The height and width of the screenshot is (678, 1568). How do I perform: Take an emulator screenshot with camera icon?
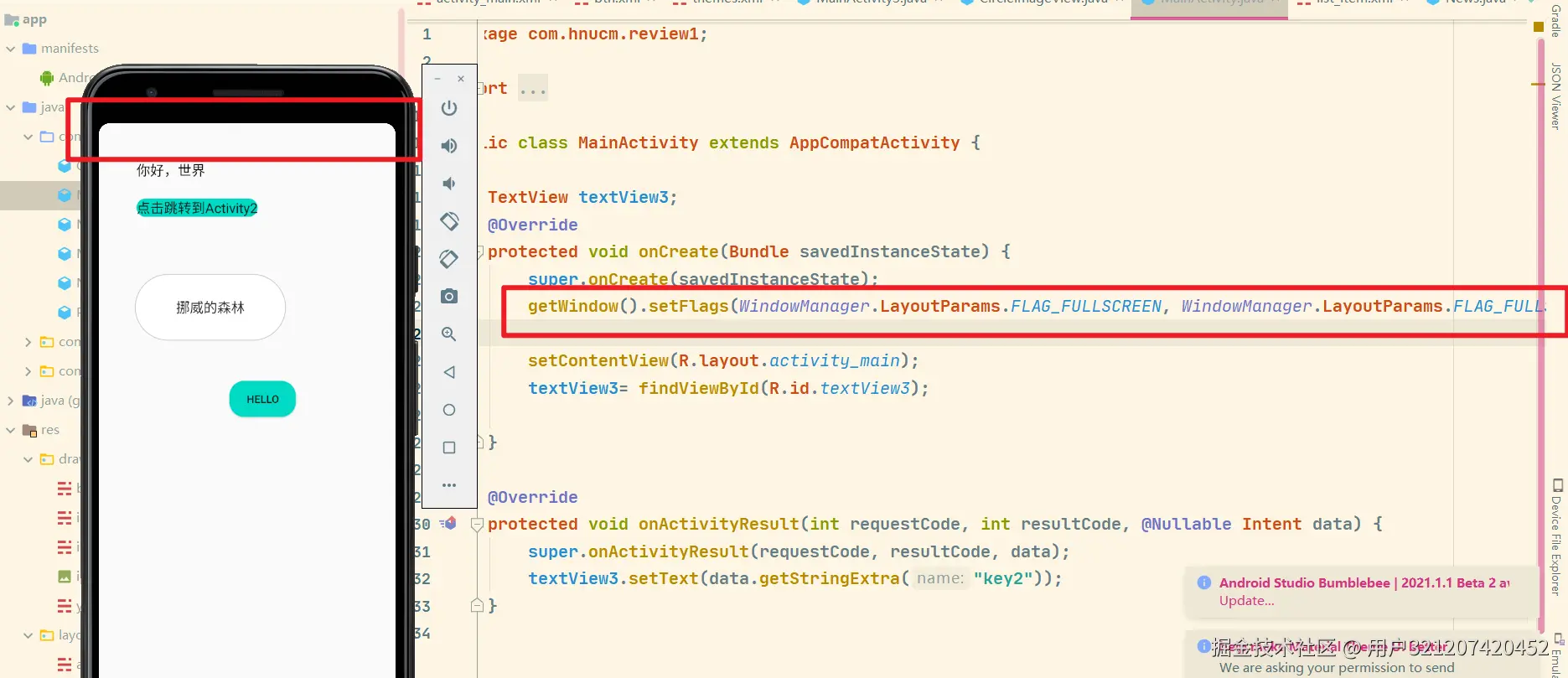tap(449, 296)
